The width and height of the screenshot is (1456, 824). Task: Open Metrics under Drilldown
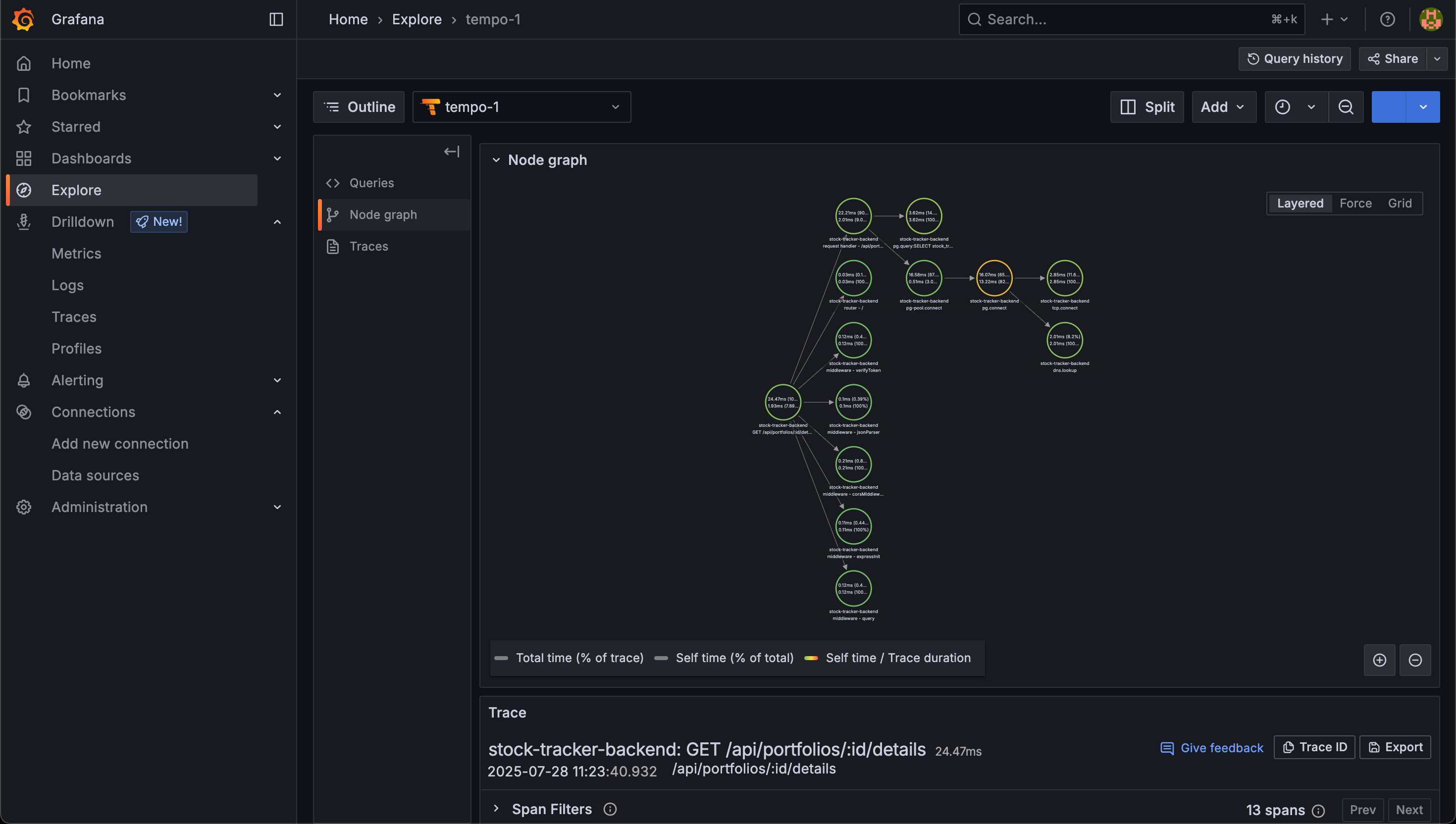[x=76, y=254]
